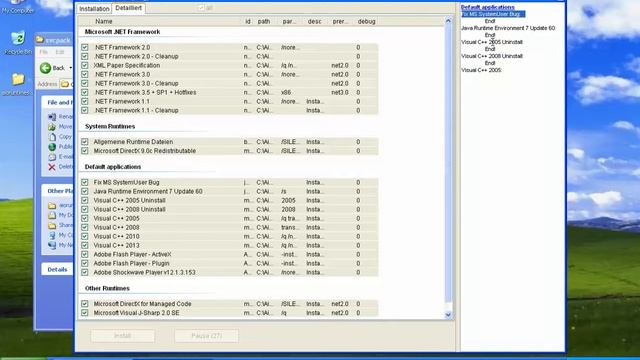Open the File menu in Explorer window

click(44, 52)
